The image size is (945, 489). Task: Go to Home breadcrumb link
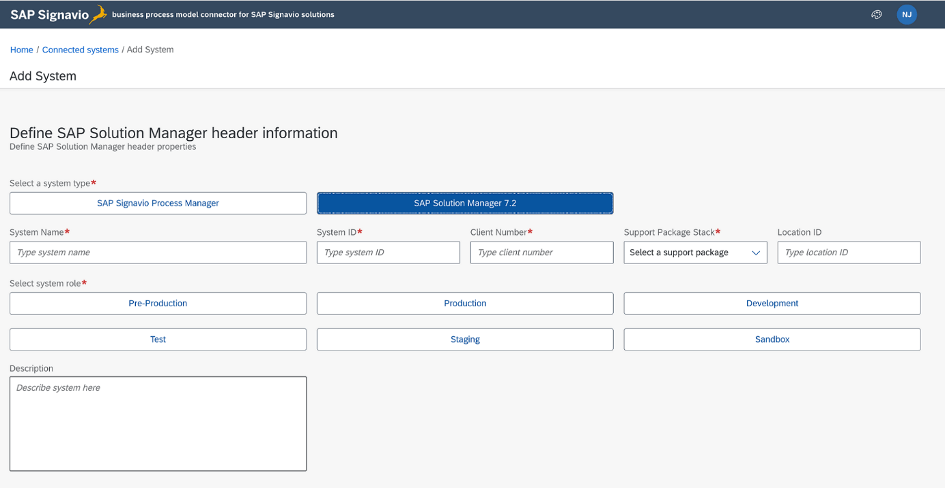point(22,50)
